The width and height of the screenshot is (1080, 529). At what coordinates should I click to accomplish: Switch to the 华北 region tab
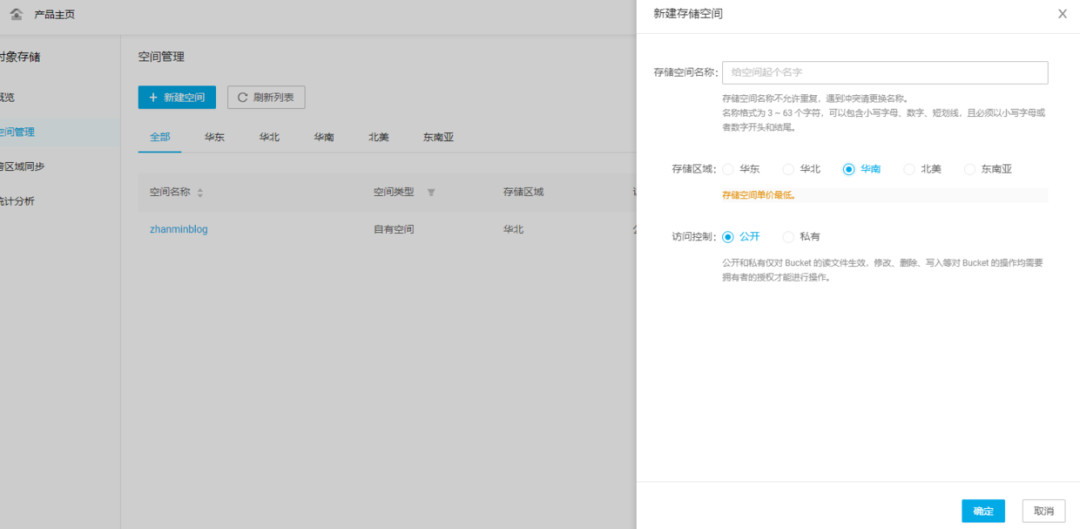coord(269,137)
